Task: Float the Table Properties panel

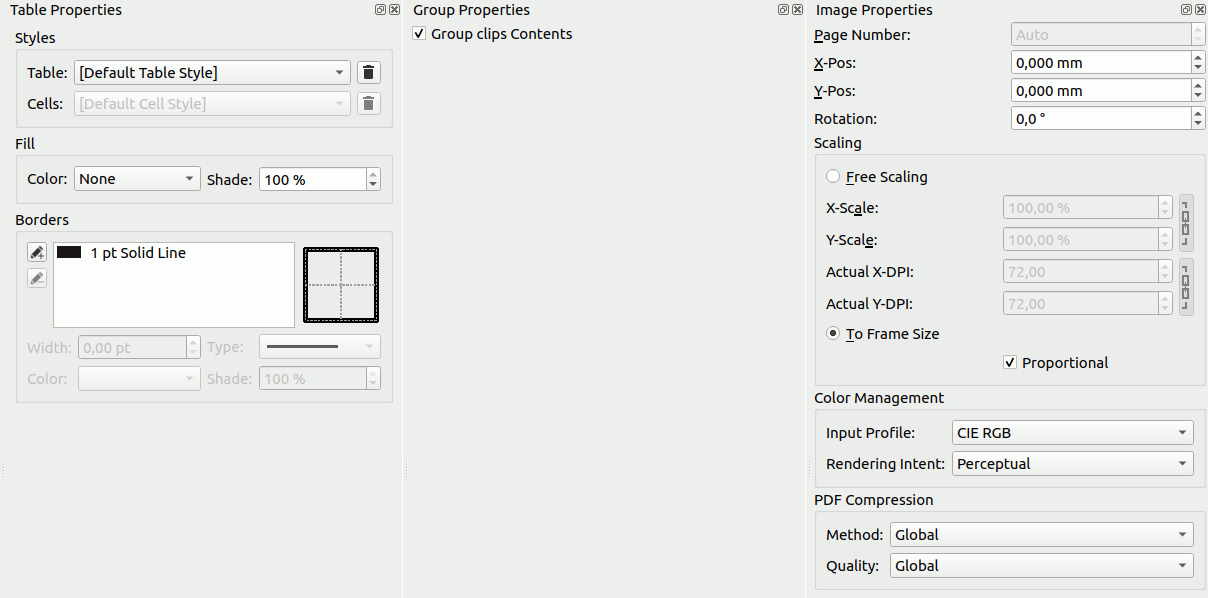Action: pos(380,10)
